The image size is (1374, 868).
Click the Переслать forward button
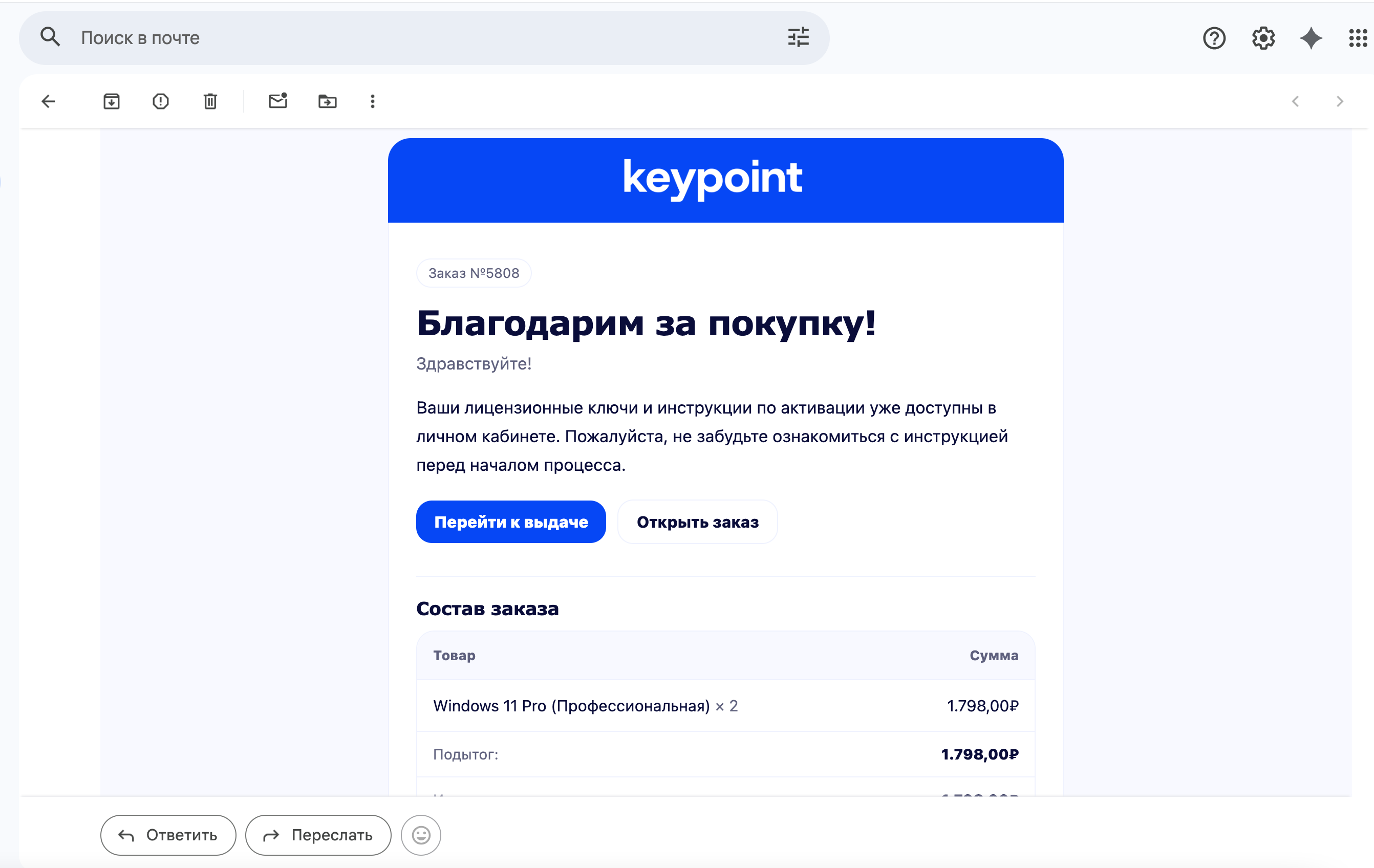pos(318,835)
